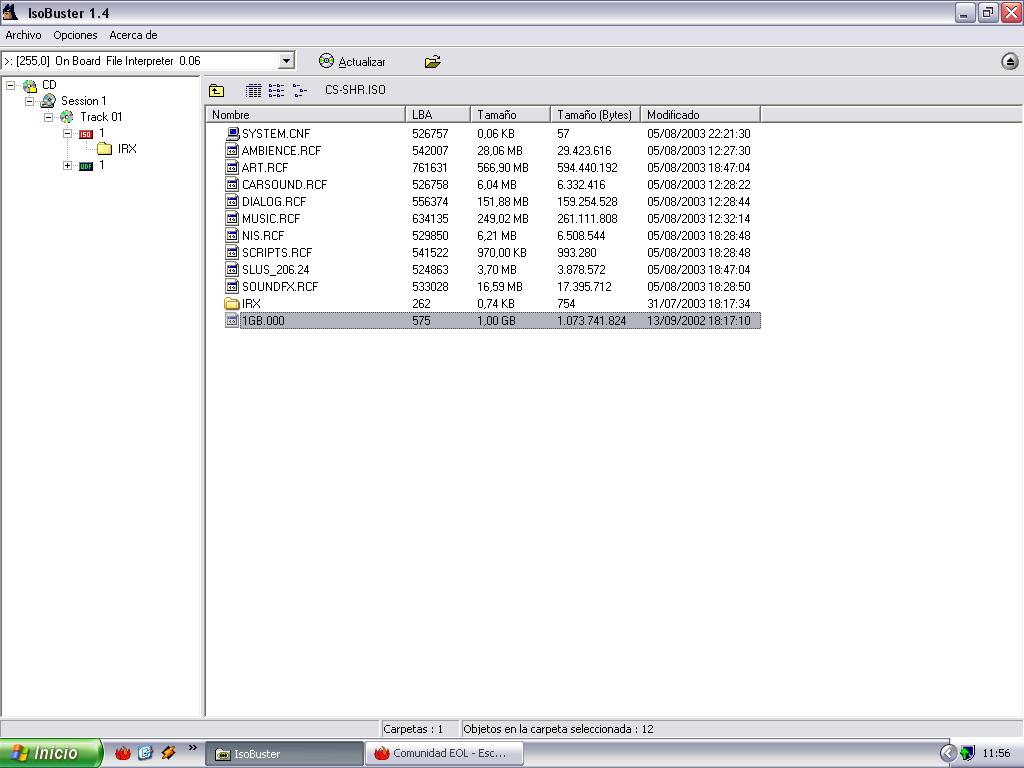This screenshot has height=768, width=1024.
Task: Collapse the Track 01 tree node
Action: coord(48,117)
